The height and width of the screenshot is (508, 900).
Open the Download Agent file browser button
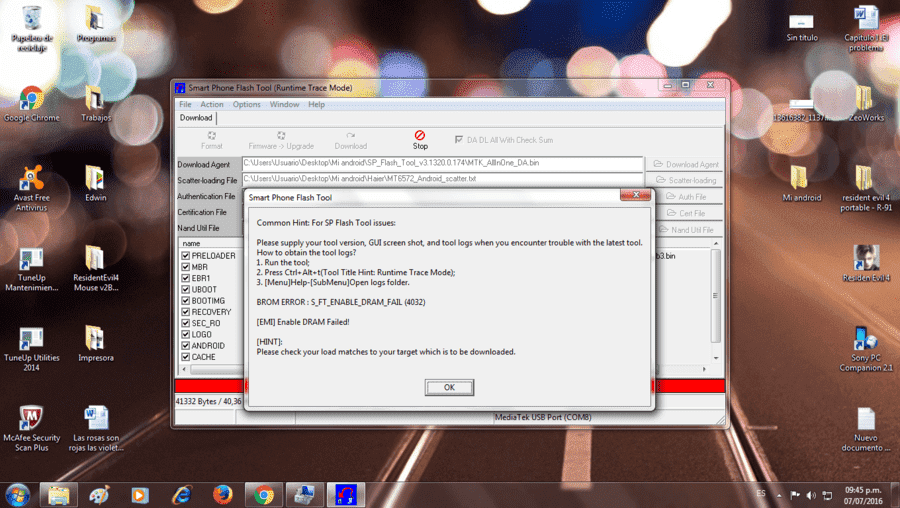click(x=685, y=164)
